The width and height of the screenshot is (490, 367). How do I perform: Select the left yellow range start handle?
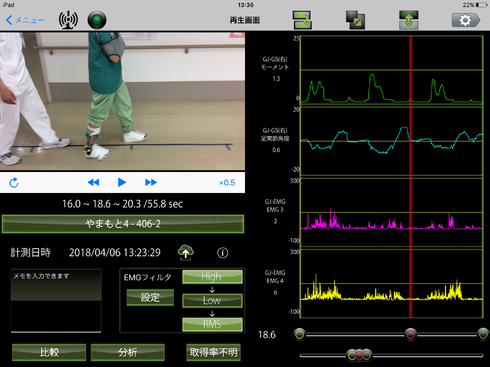pos(300,334)
